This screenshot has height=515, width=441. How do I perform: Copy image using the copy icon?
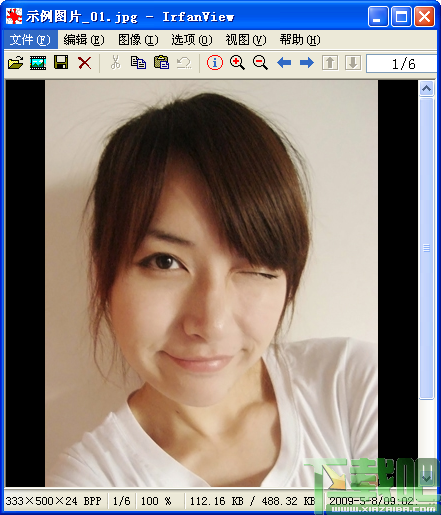tap(138, 62)
